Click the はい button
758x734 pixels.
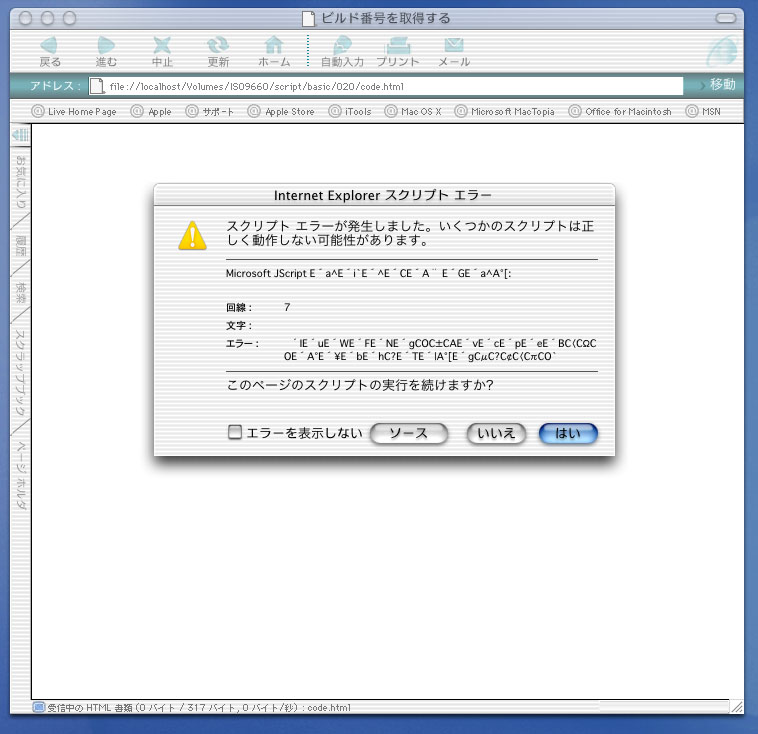568,433
